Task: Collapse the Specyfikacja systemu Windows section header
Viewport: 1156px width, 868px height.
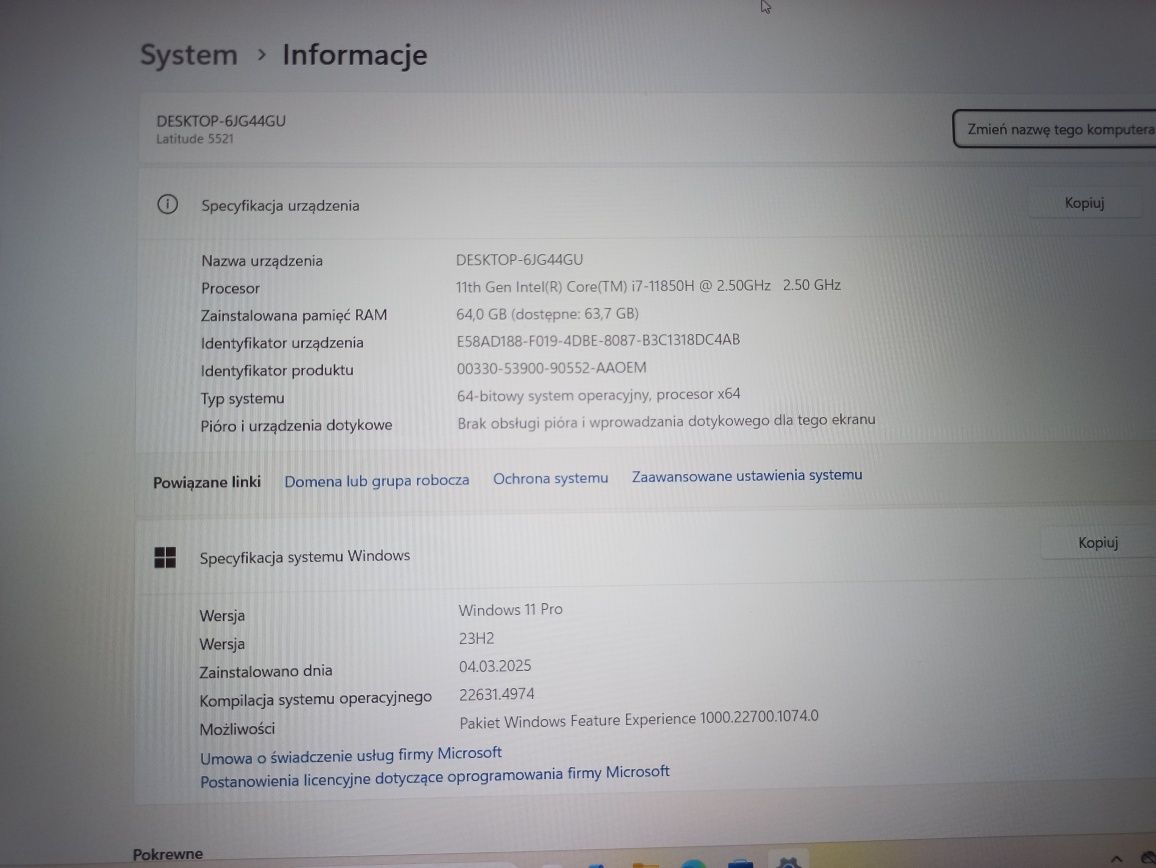Action: coord(645,553)
